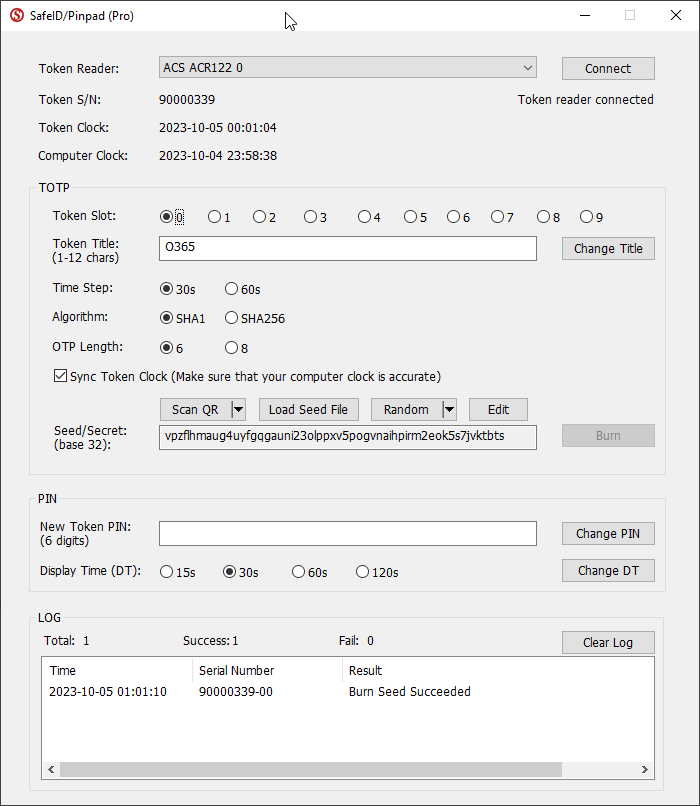Choose the 60s time step option

click(x=231, y=289)
